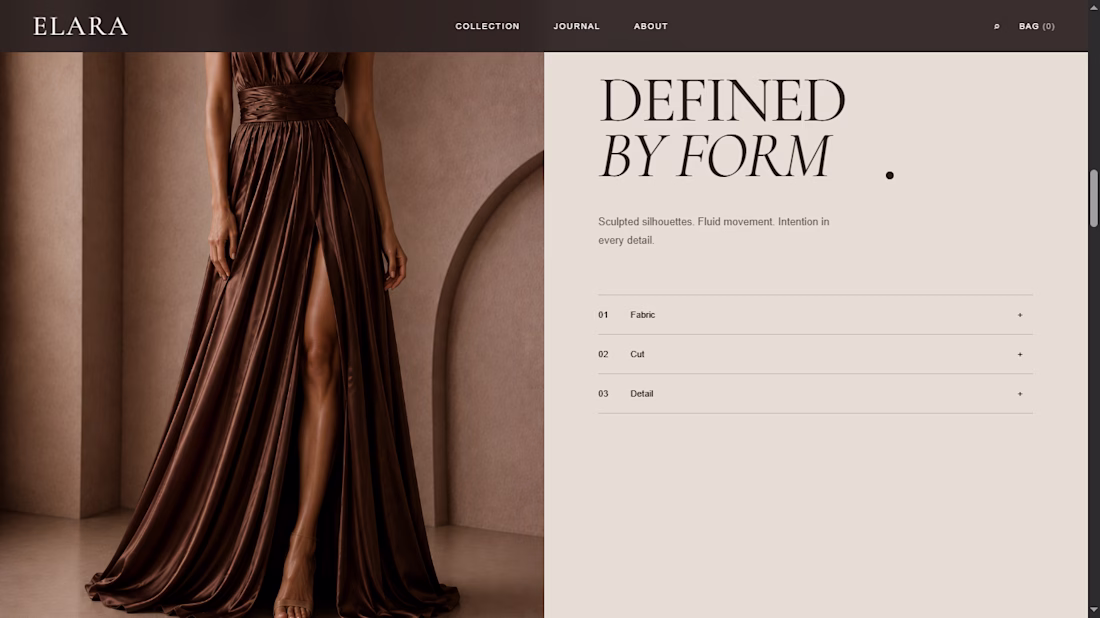
Task: Expand the 01 Fabric accordion row
Action: coord(815,314)
